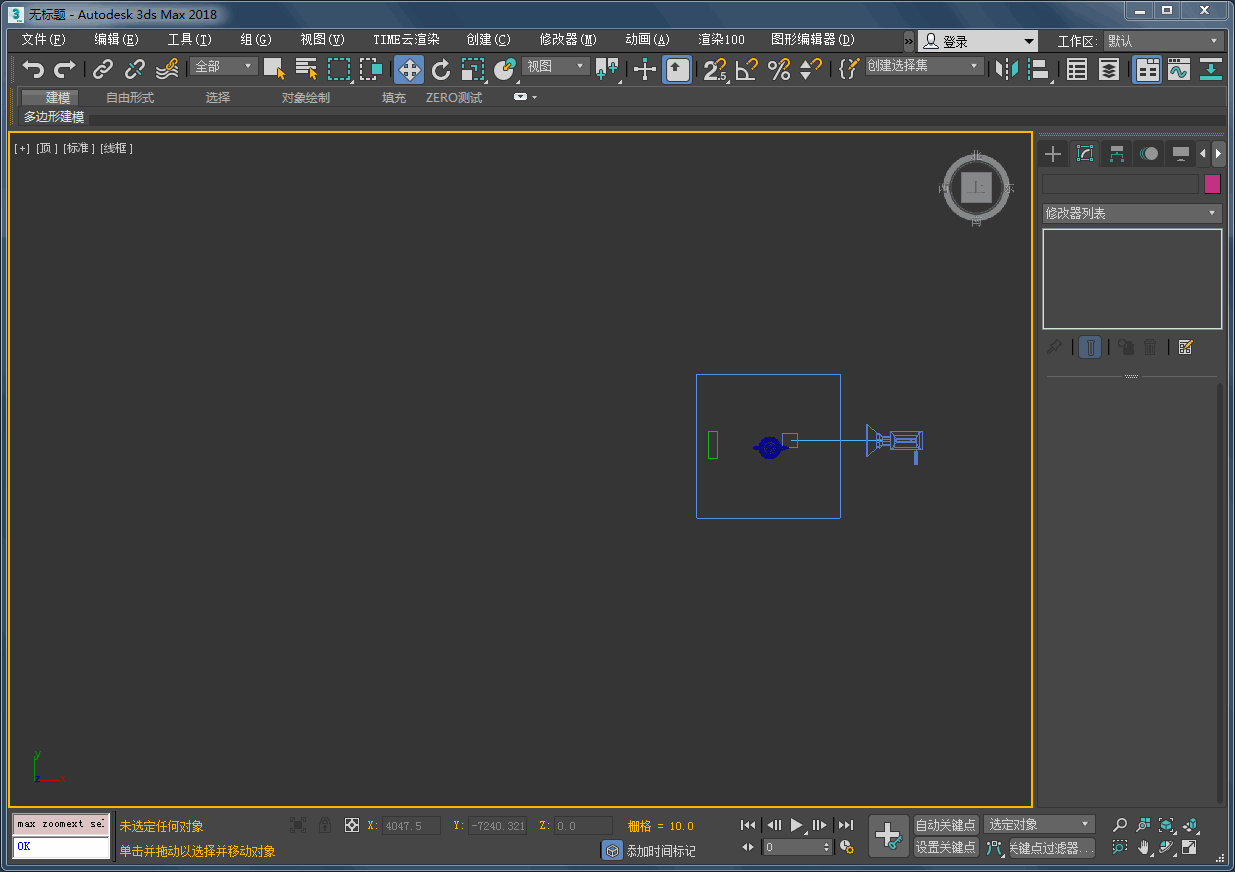1235x872 pixels.
Task: Toggle the Ribbon display icon
Action: pos(1147,69)
